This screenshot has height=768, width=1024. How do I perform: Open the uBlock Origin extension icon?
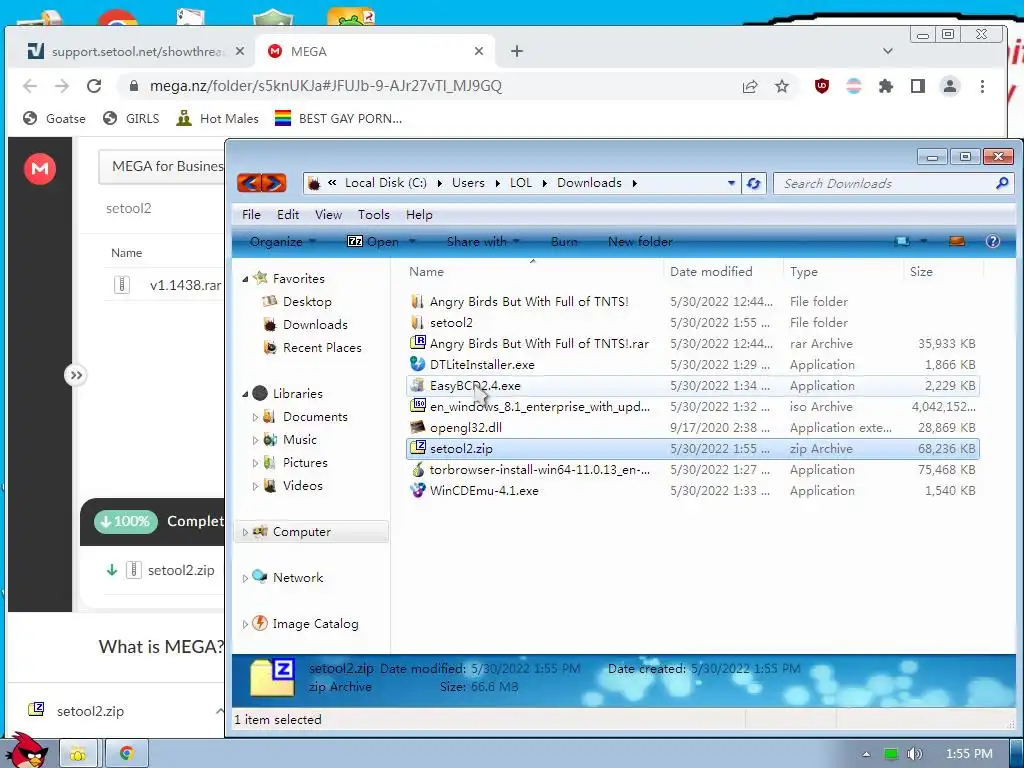click(822, 86)
